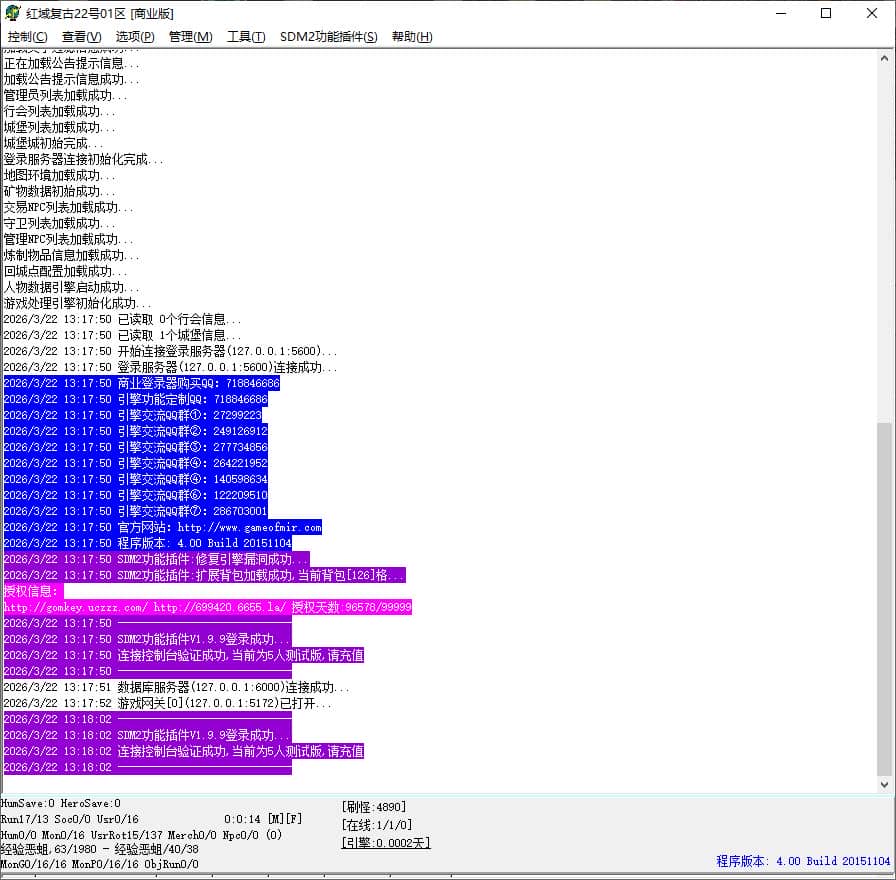Close the 红域复古22号01区 window
Viewport: 896px width, 880px height.
[x=871, y=13]
